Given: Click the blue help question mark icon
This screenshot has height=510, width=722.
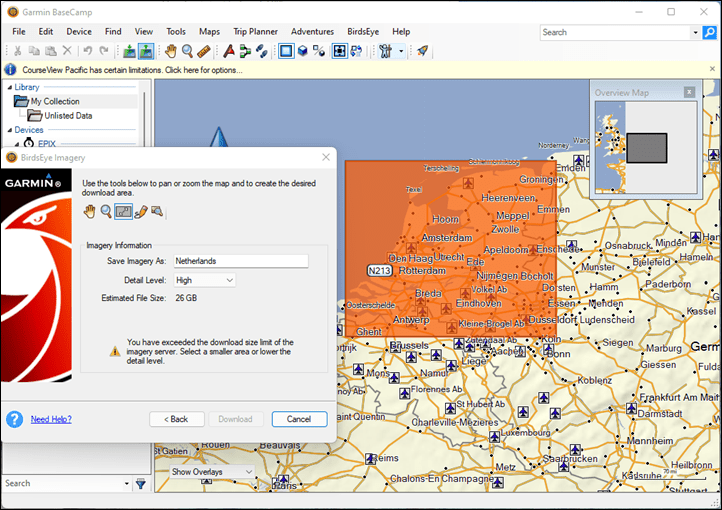Looking at the screenshot, I should click(x=15, y=419).
